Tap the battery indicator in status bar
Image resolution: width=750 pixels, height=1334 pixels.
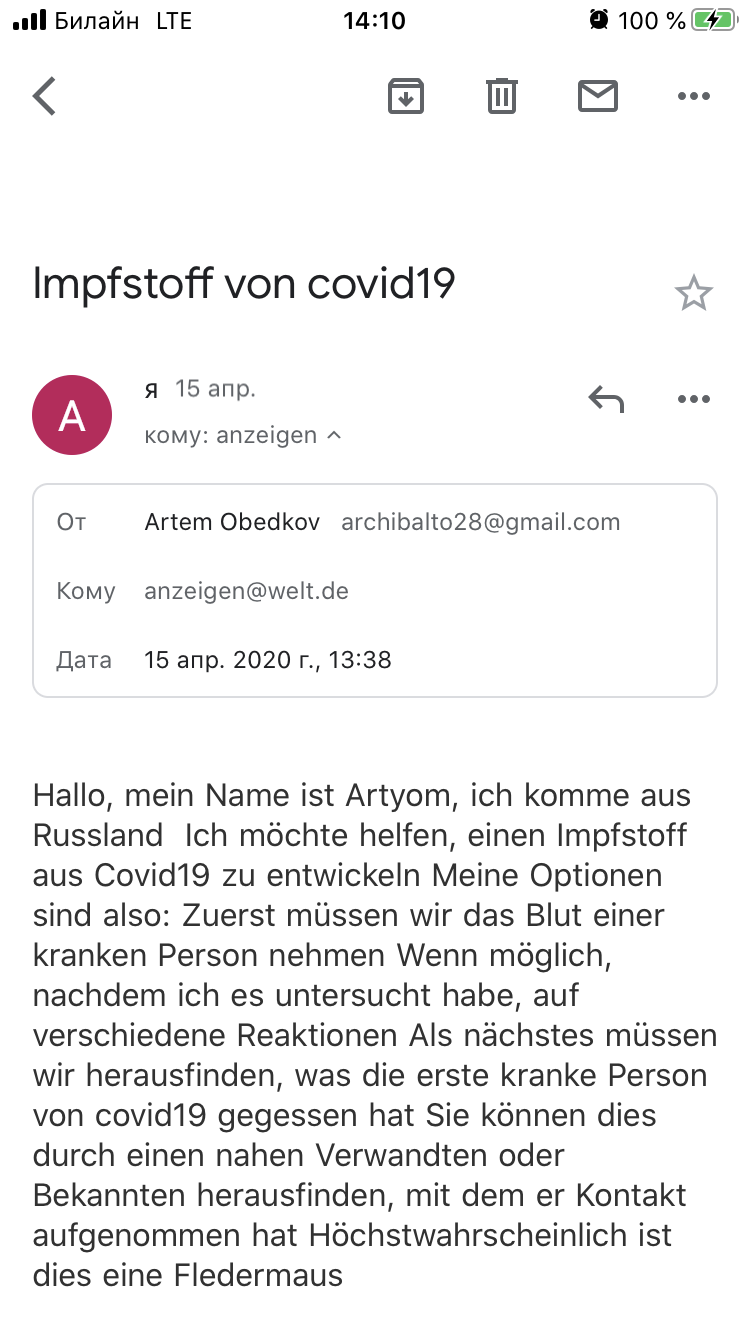click(x=714, y=20)
